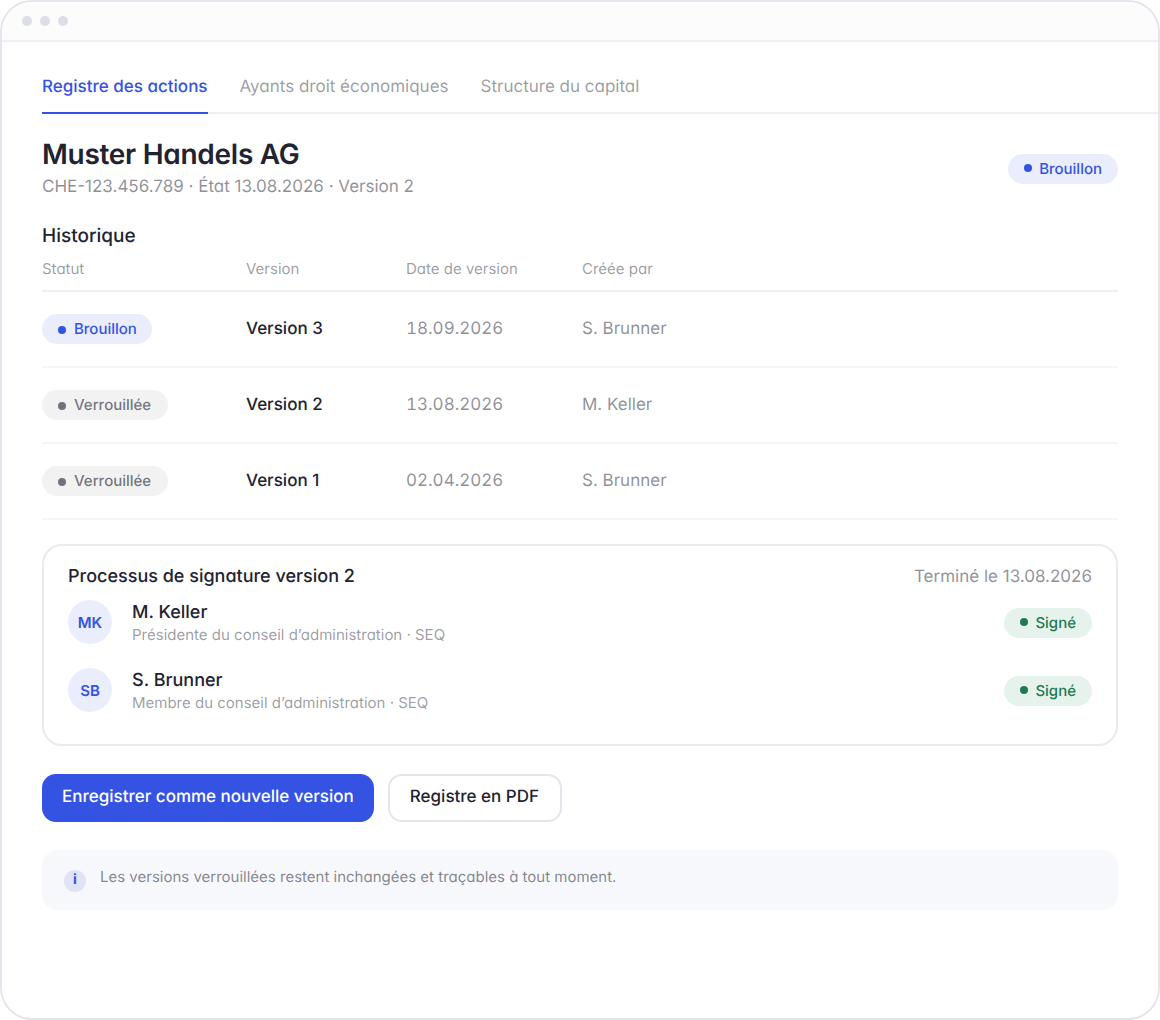The image size is (1160, 1020).
Task: Click the Signé badge for M. Keller
Action: click(1048, 623)
